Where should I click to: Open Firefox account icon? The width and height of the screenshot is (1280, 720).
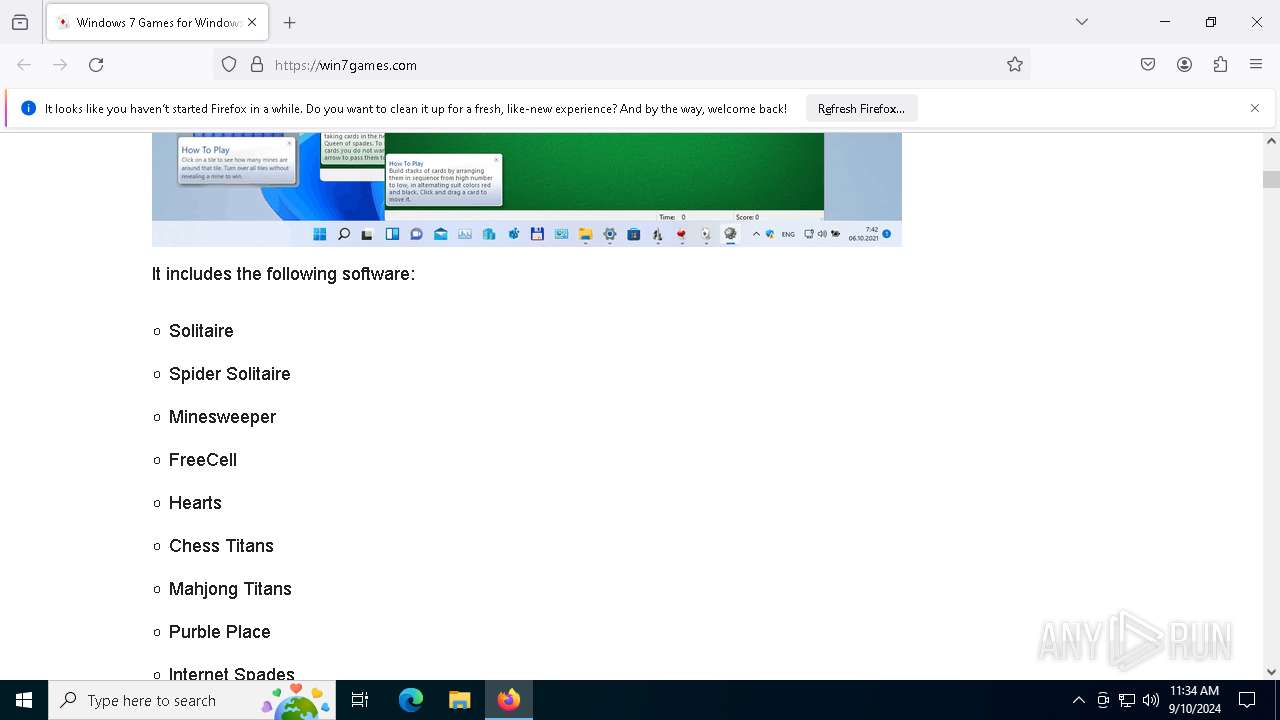pyautogui.click(x=1184, y=65)
